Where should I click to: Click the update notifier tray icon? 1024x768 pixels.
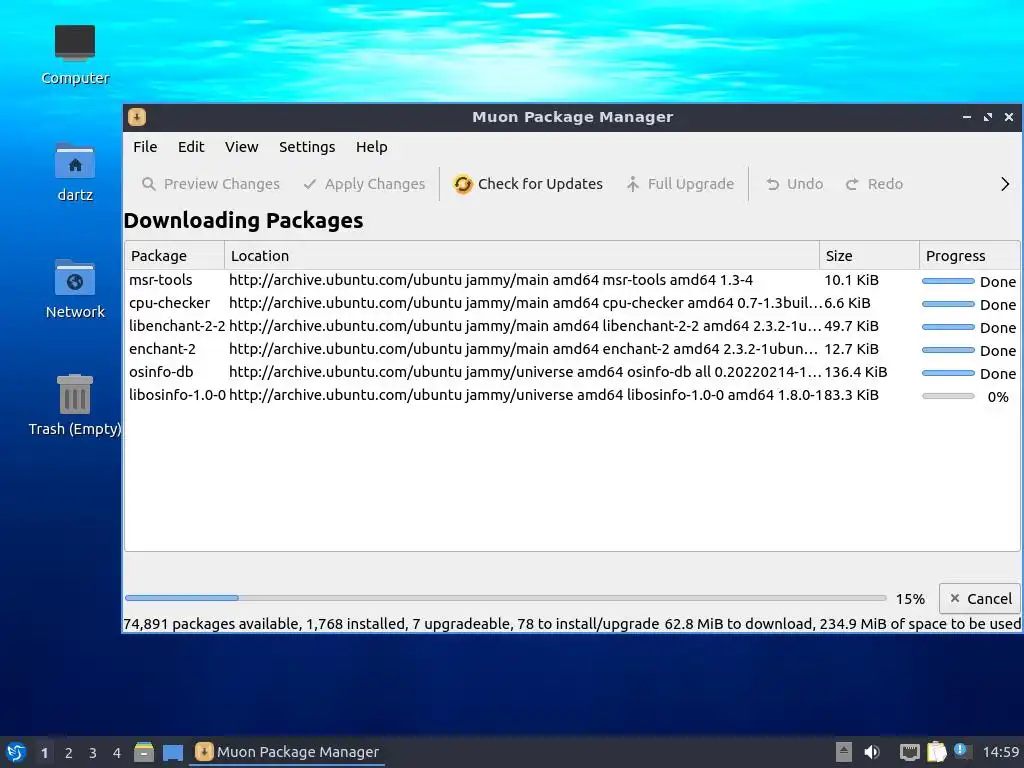pos(962,751)
